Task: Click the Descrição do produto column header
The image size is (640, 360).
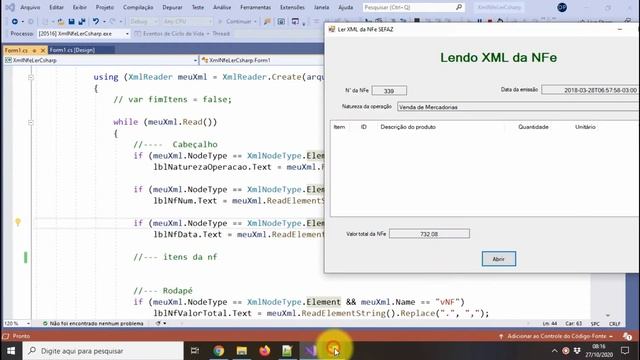Action: click(x=408, y=127)
